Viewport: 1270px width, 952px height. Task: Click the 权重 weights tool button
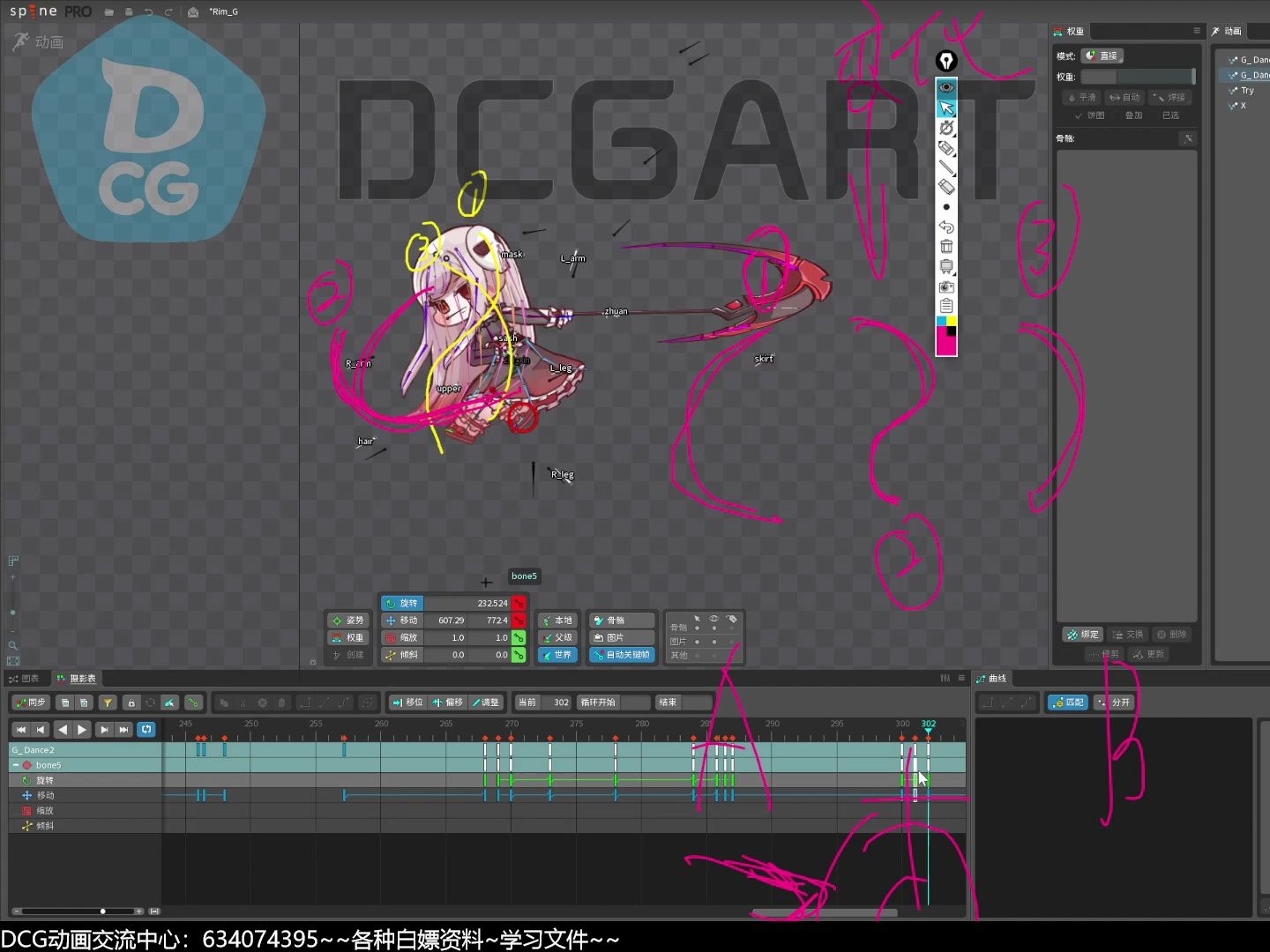[348, 637]
